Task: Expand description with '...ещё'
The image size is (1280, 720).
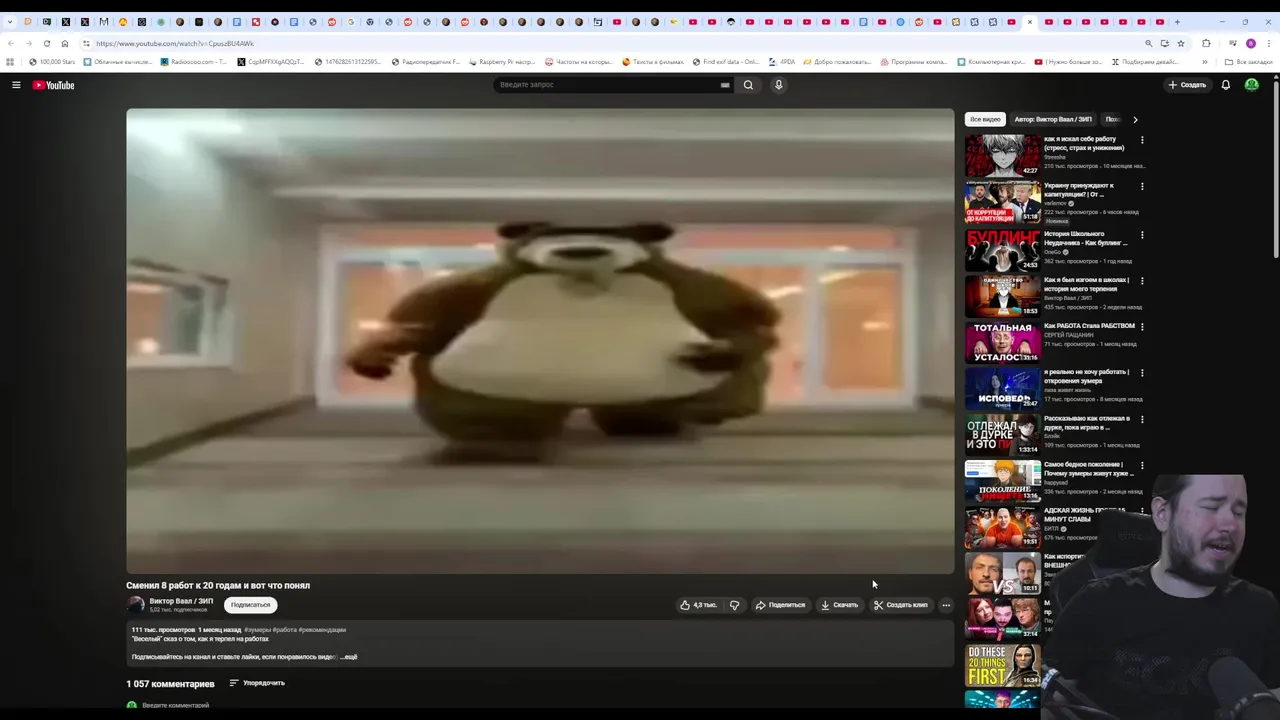Action: (x=349, y=657)
